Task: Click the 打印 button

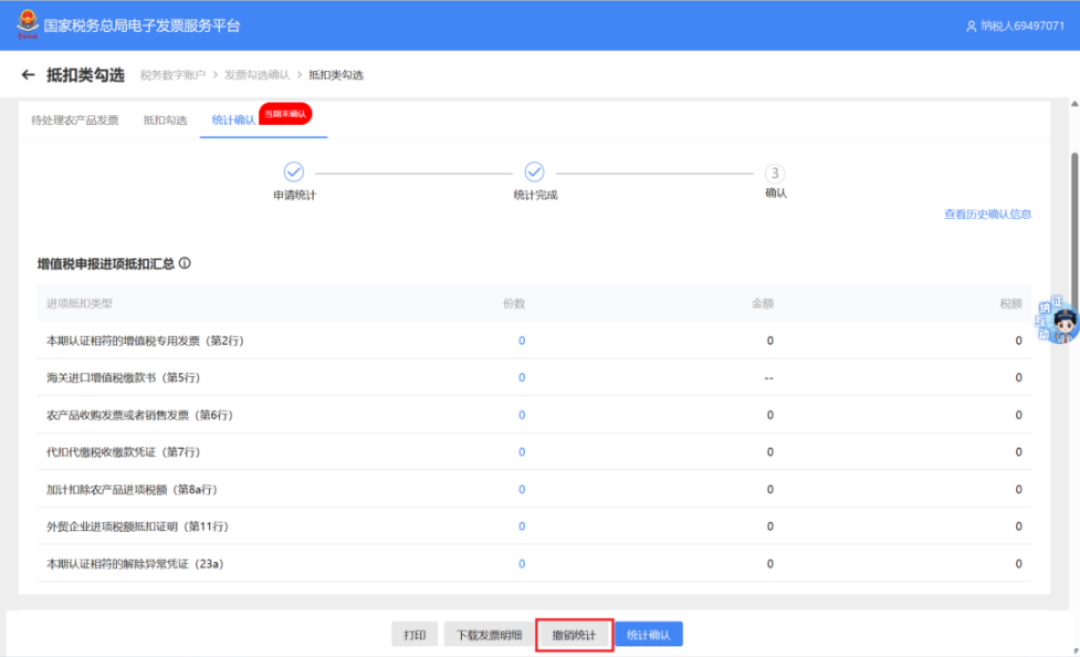Action: tap(415, 634)
